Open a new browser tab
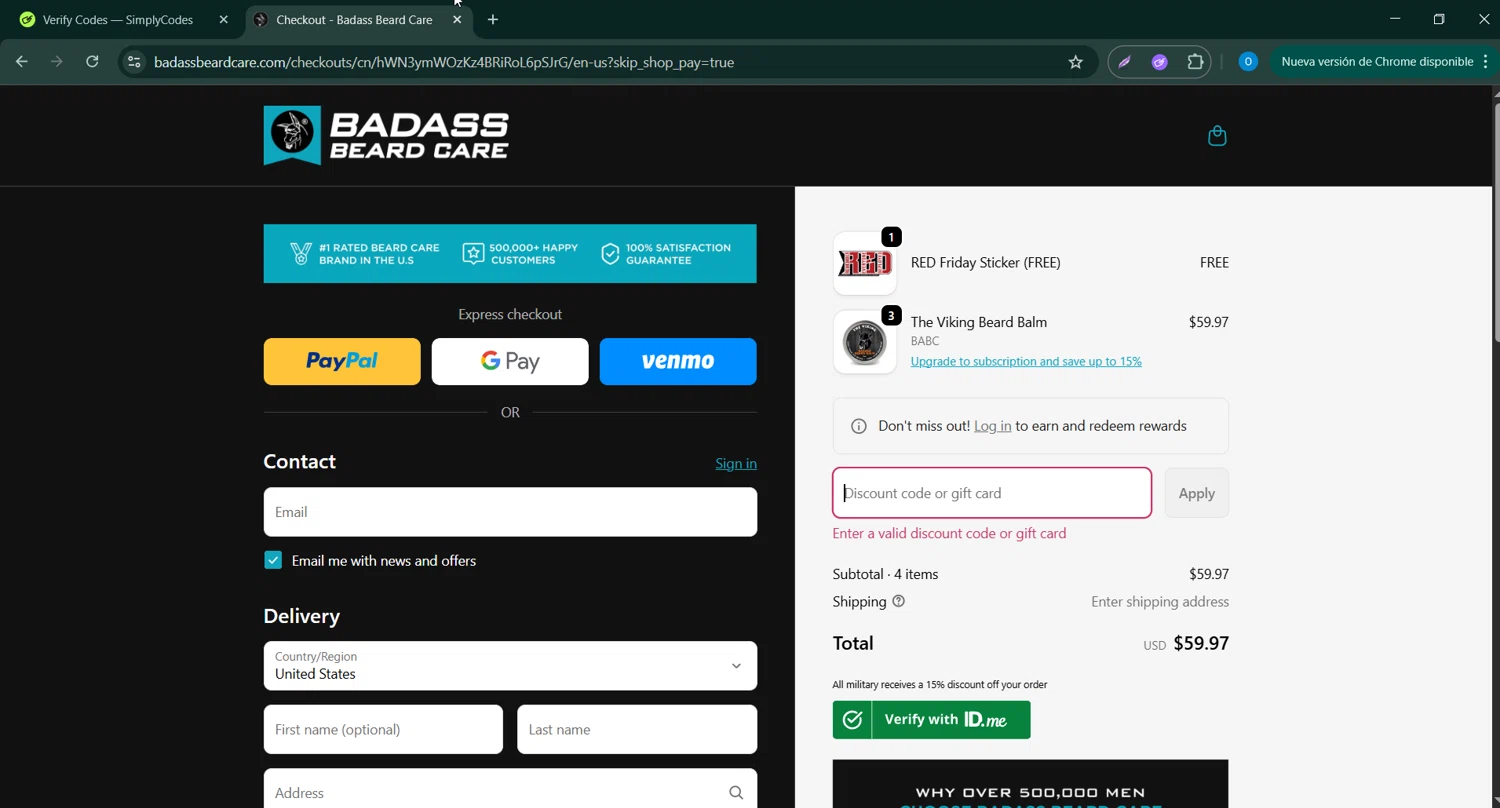 pos(493,20)
